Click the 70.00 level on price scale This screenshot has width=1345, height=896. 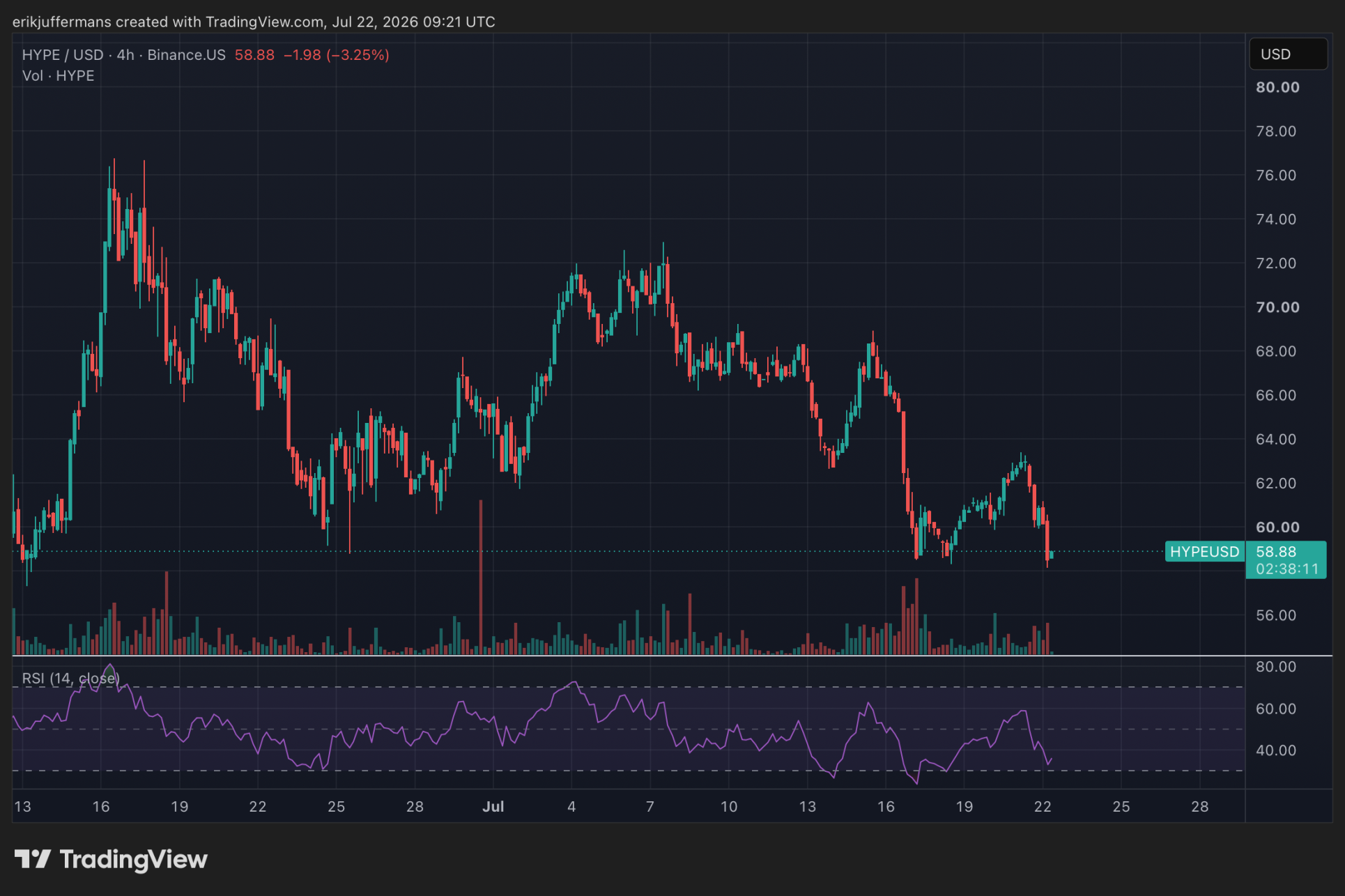click(1277, 307)
